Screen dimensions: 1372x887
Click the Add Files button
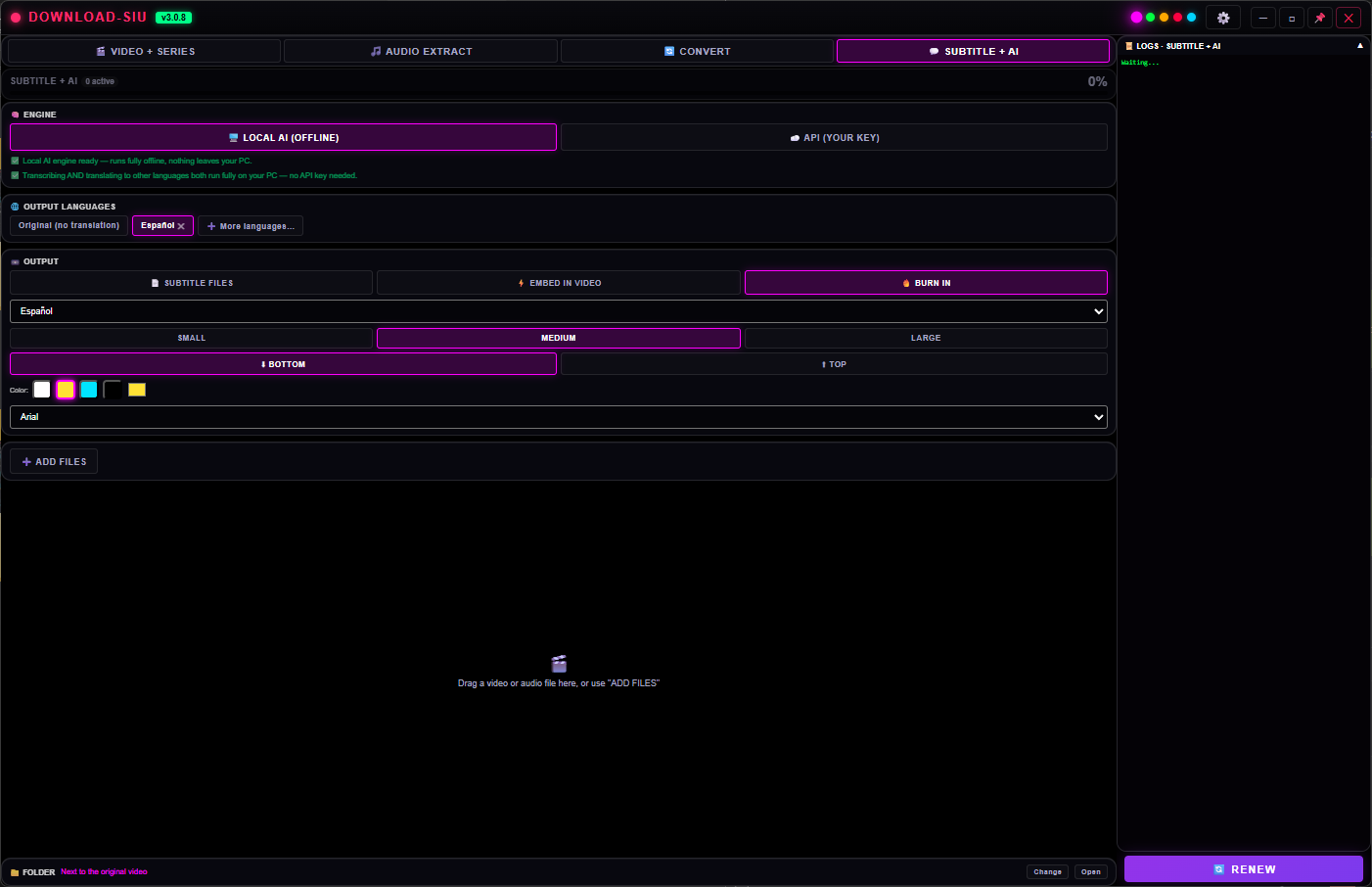coord(54,461)
